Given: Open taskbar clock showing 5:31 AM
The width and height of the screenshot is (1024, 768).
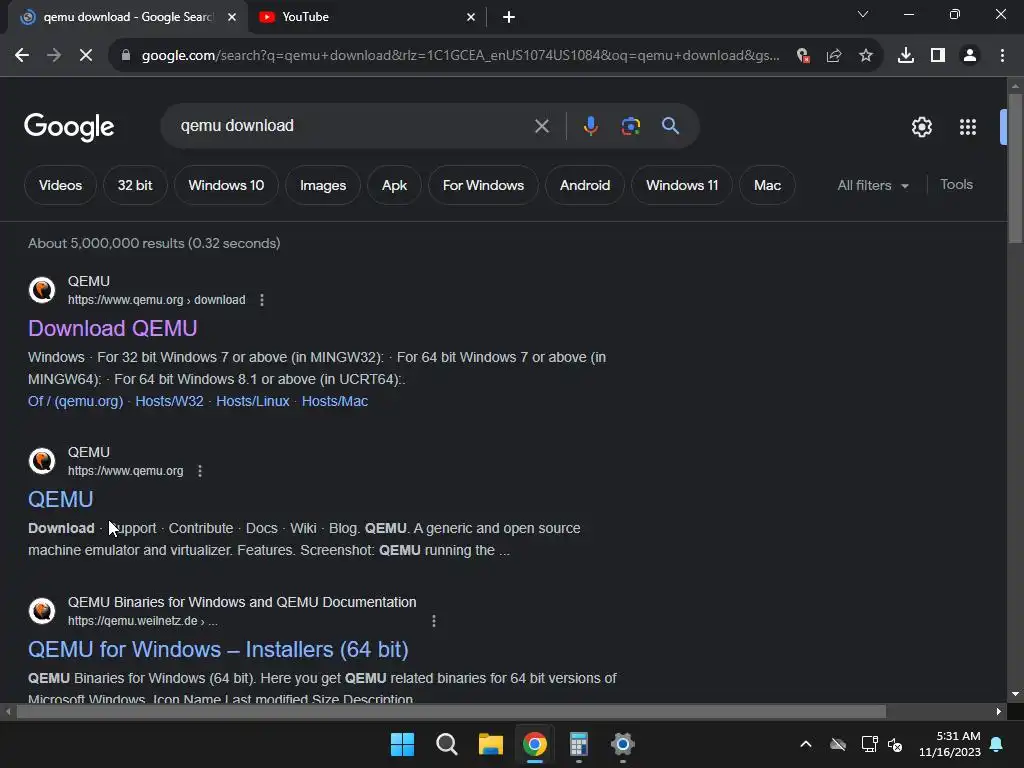Looking at the screenshot, I should 950,744.
